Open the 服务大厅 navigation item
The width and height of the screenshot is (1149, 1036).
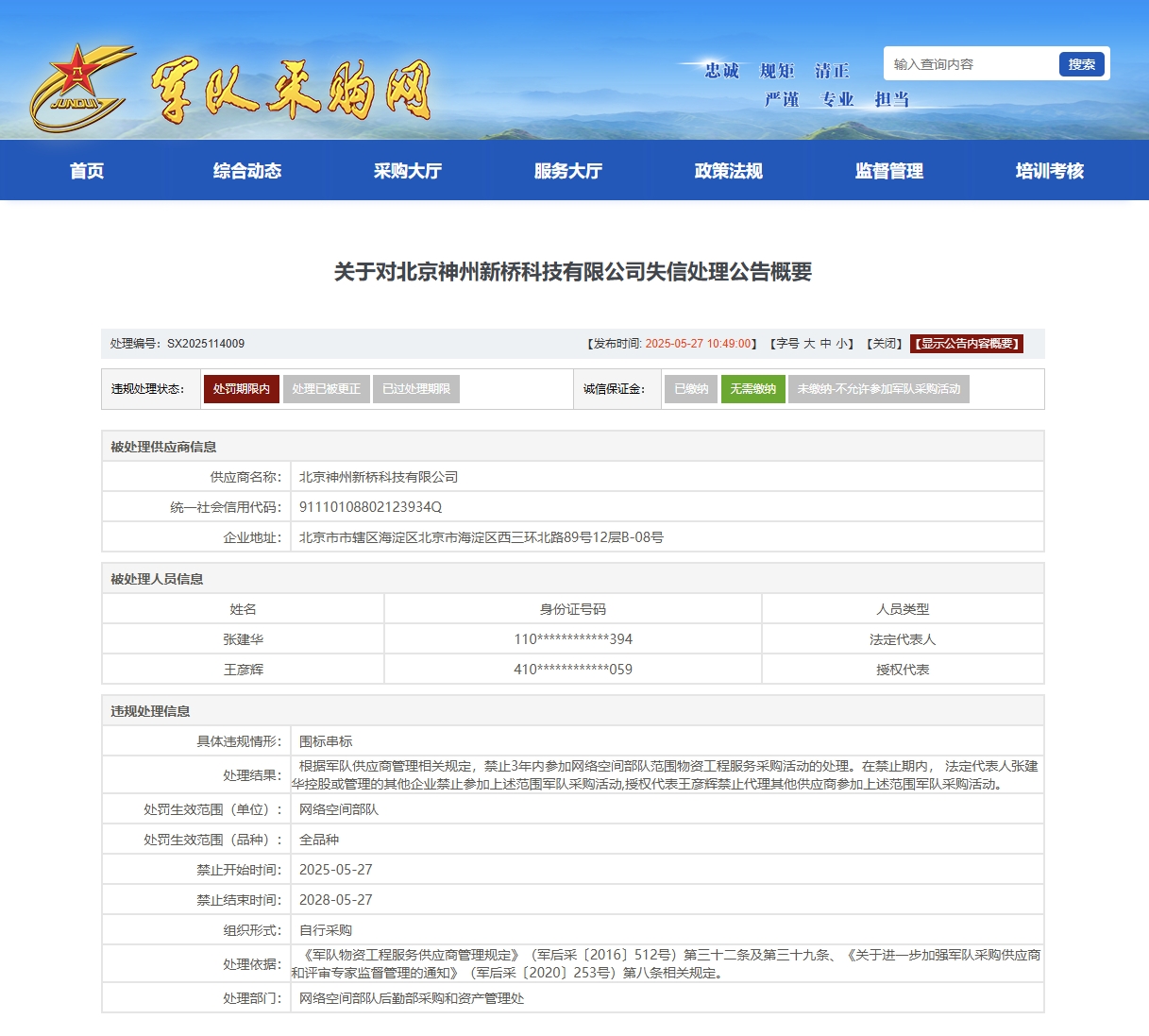568,171
